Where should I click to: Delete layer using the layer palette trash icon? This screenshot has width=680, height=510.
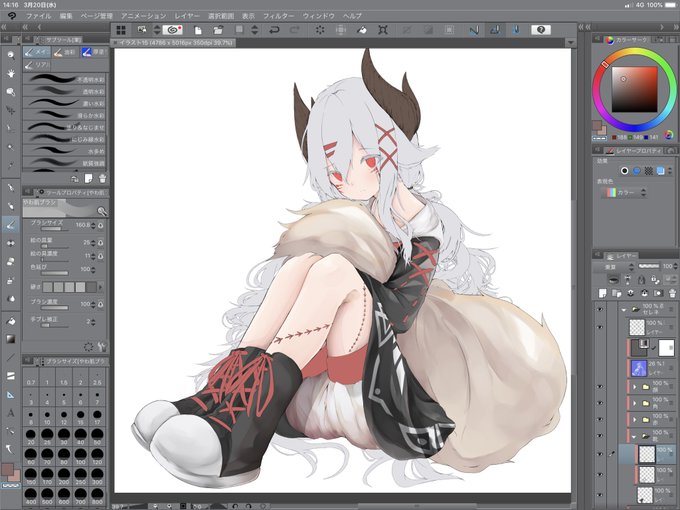[672, 294]
